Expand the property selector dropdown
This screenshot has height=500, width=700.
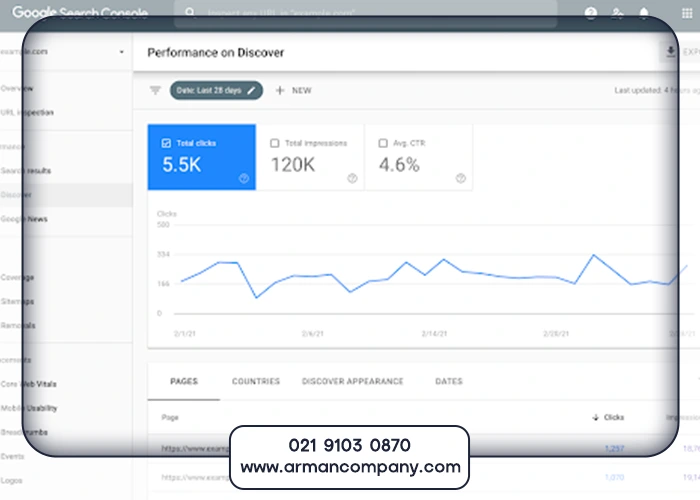point(121,51)
